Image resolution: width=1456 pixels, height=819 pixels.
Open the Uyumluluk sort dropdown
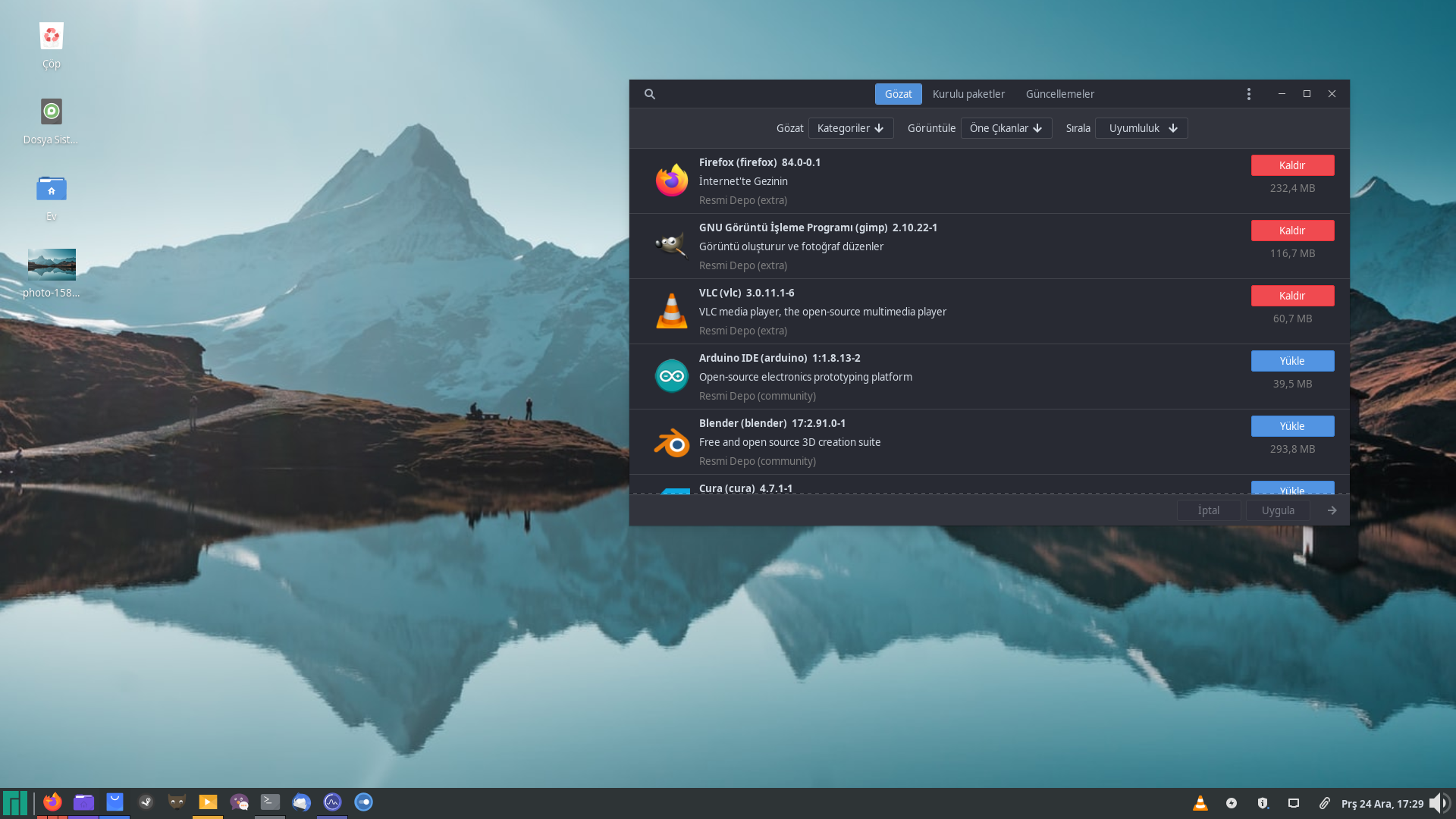[1141, 128]
